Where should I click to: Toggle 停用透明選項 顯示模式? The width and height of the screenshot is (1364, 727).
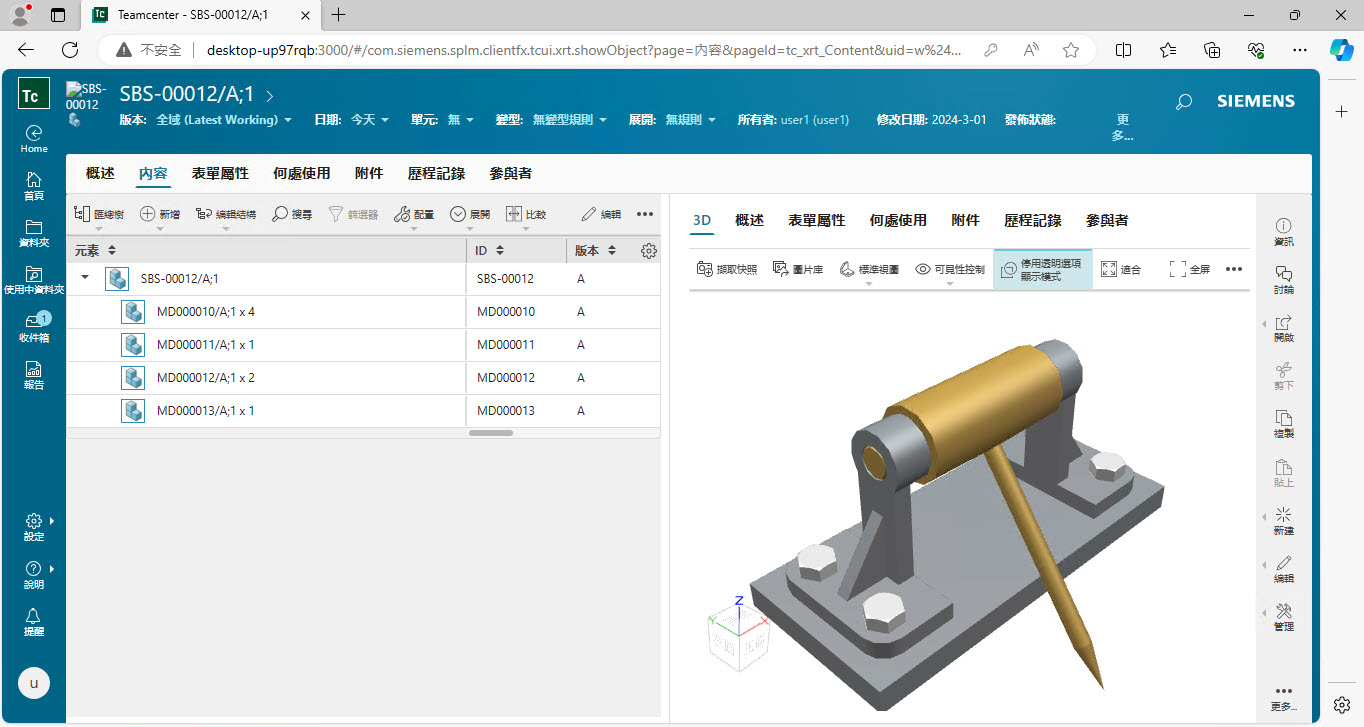(1043, 270)
